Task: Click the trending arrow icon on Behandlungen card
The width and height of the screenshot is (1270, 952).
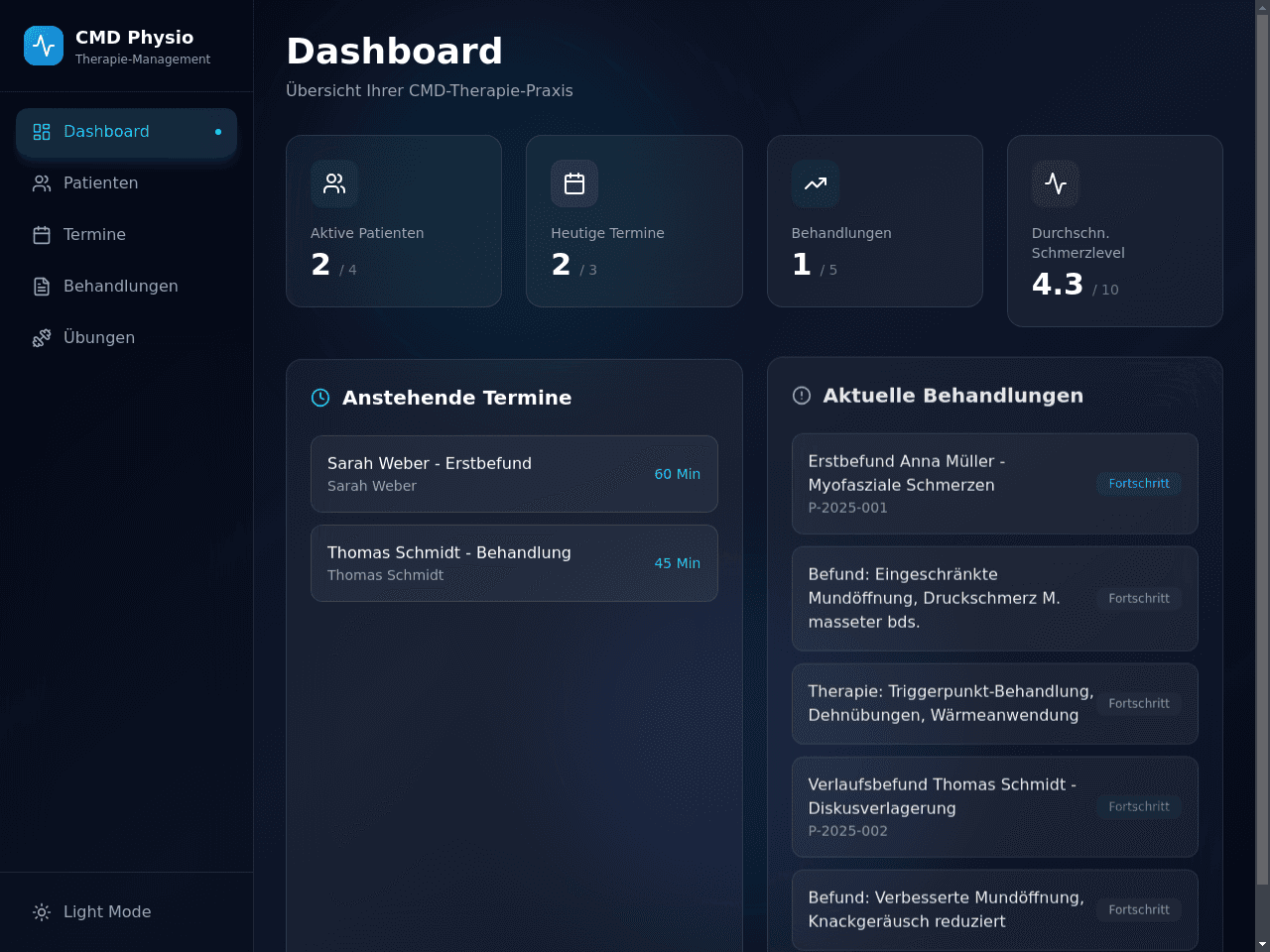Action: click(x=816, y=183)
